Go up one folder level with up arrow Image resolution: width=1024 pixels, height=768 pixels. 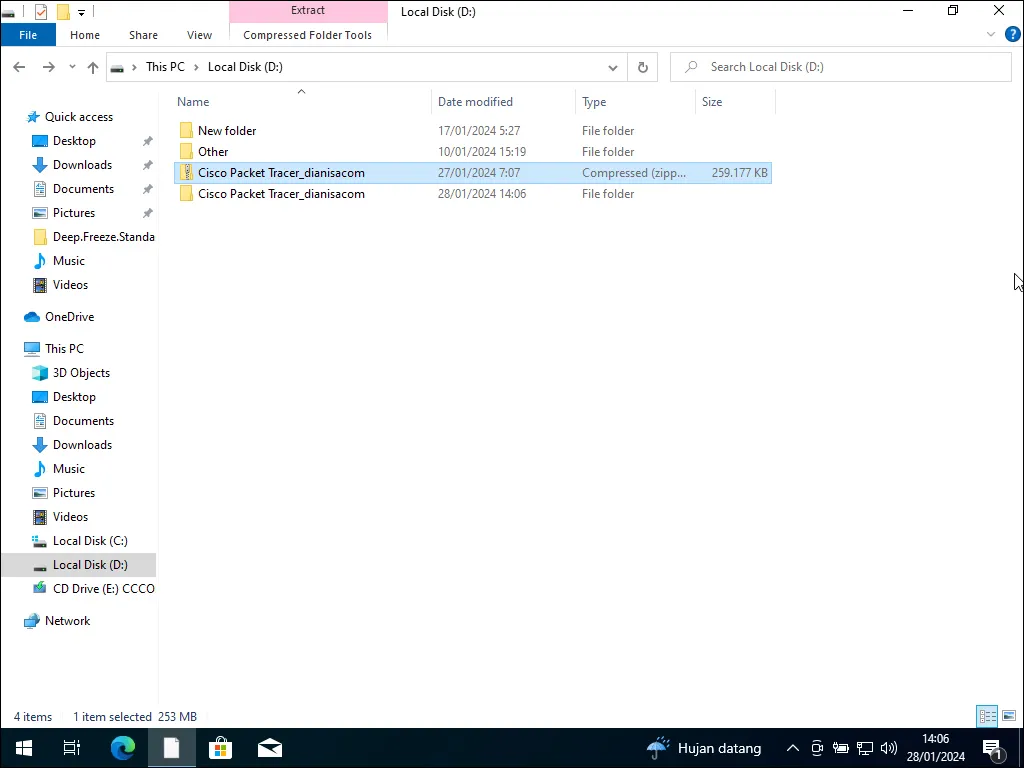pyautogui.click(x=93, y=67)
